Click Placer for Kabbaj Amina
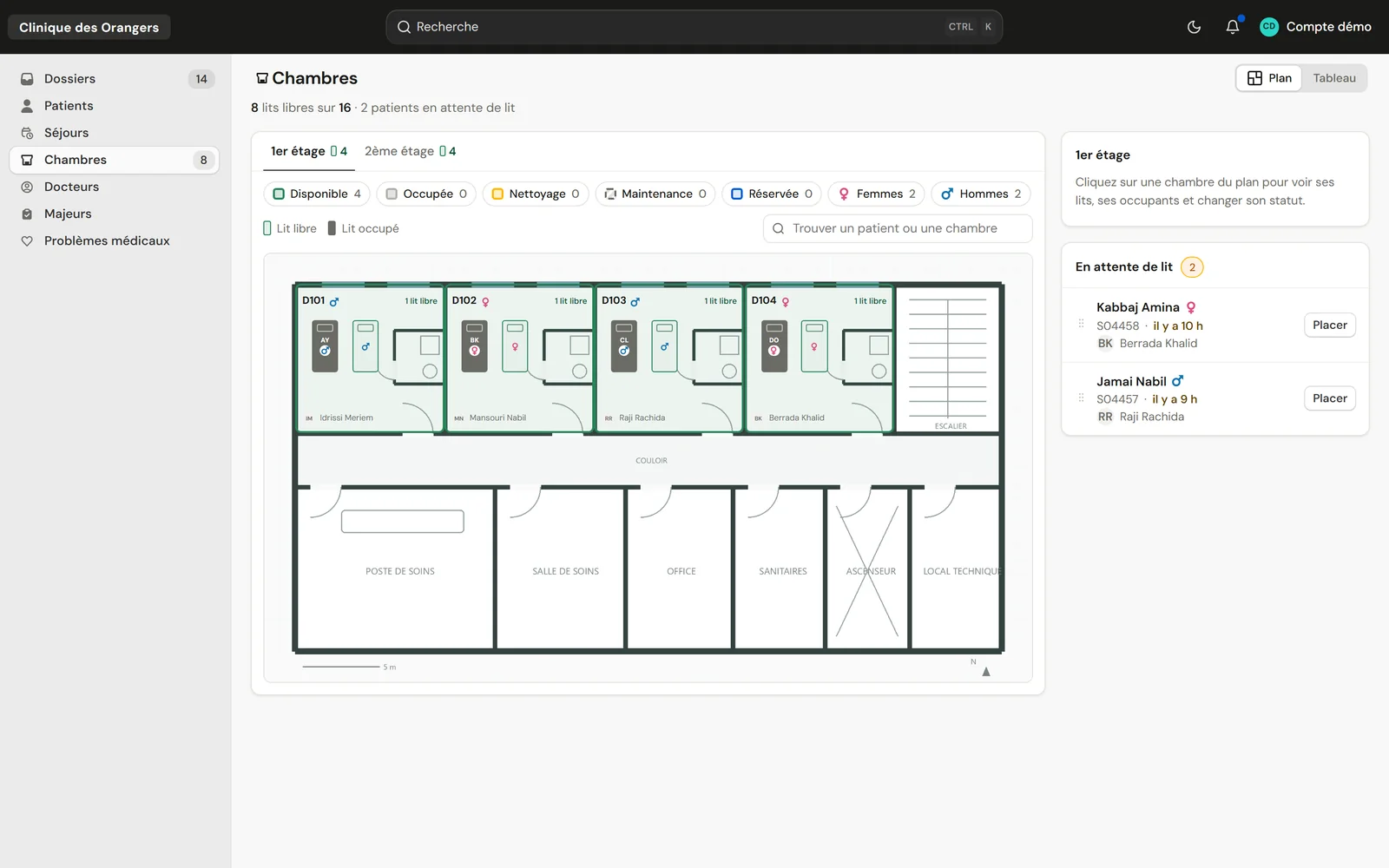This screenshot has height=868, width=1389. [x=1329, y=325]
